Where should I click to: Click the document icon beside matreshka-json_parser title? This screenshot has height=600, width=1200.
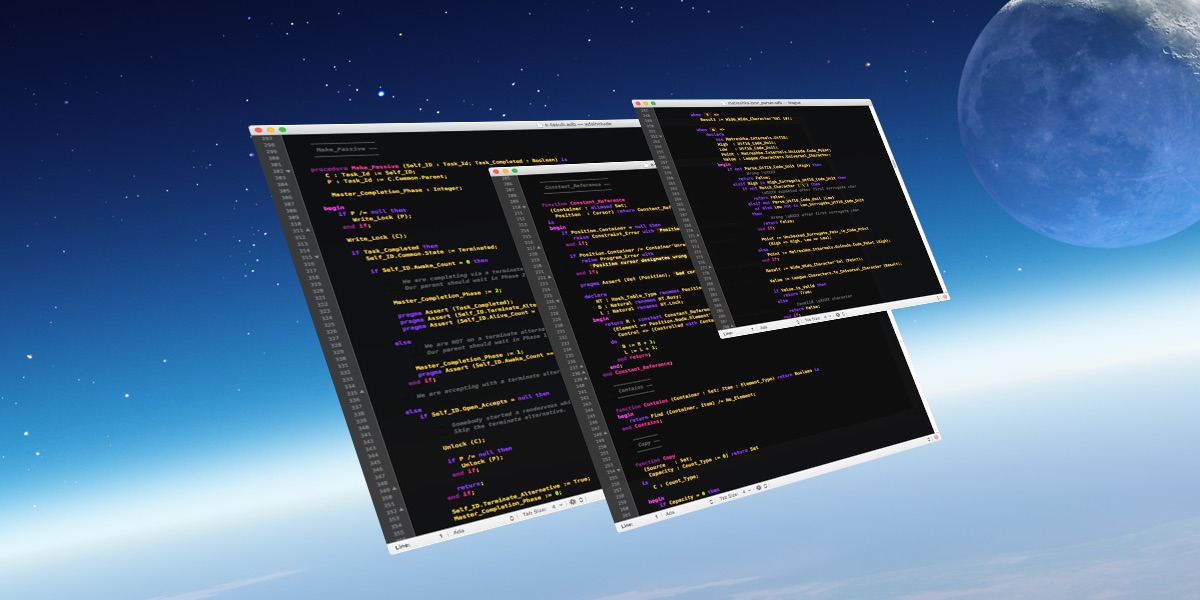722,102
